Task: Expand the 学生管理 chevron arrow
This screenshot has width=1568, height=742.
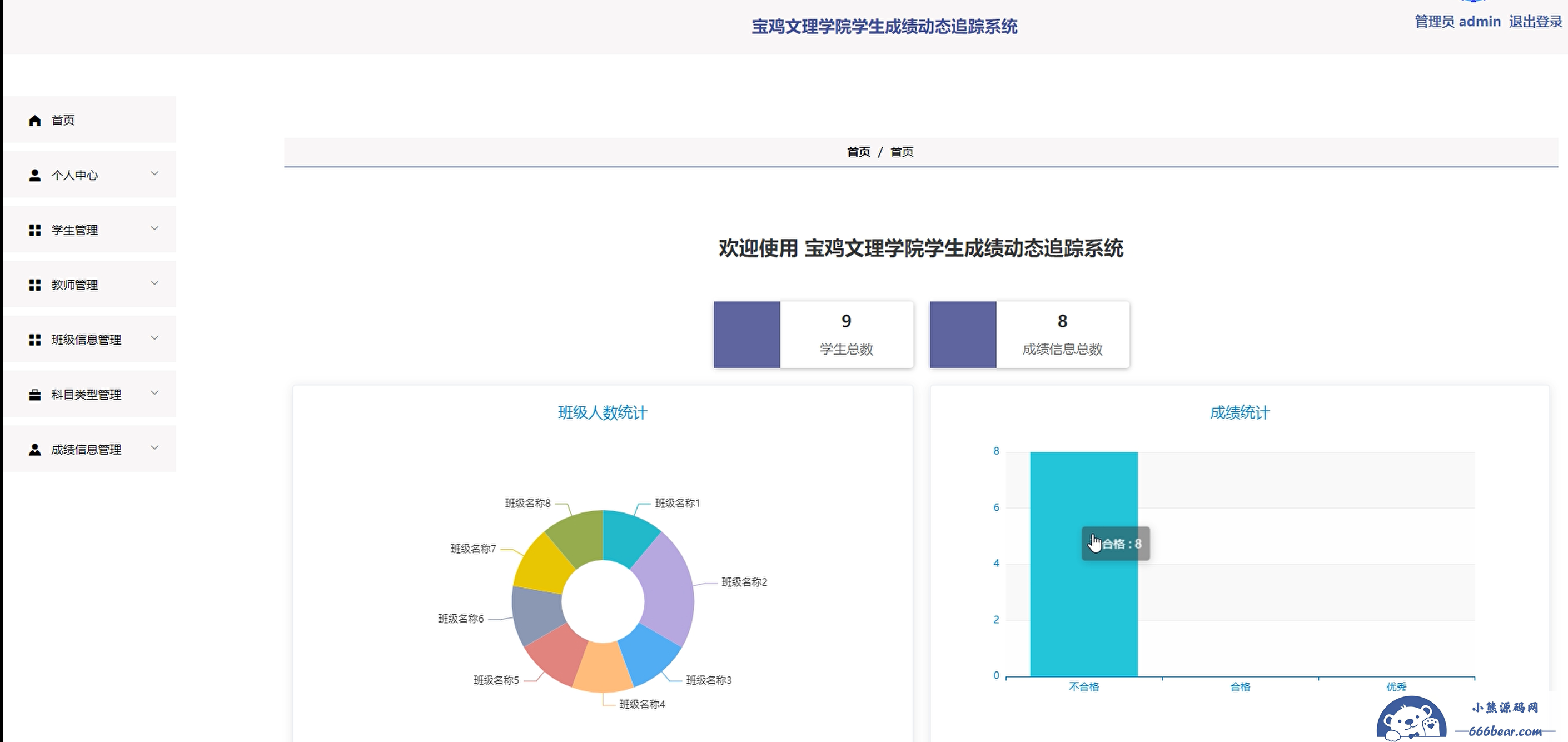Action: [155, 228]
